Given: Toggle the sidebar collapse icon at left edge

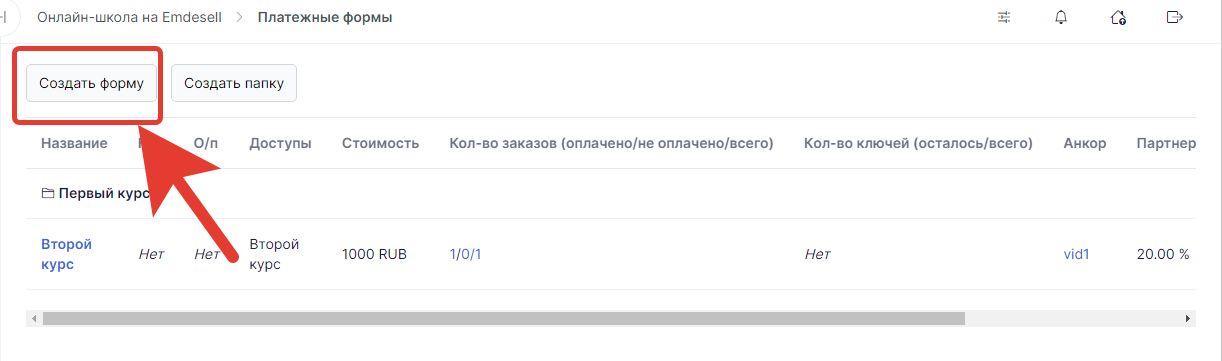Looking at the screenshot, I should coord(4,17).
